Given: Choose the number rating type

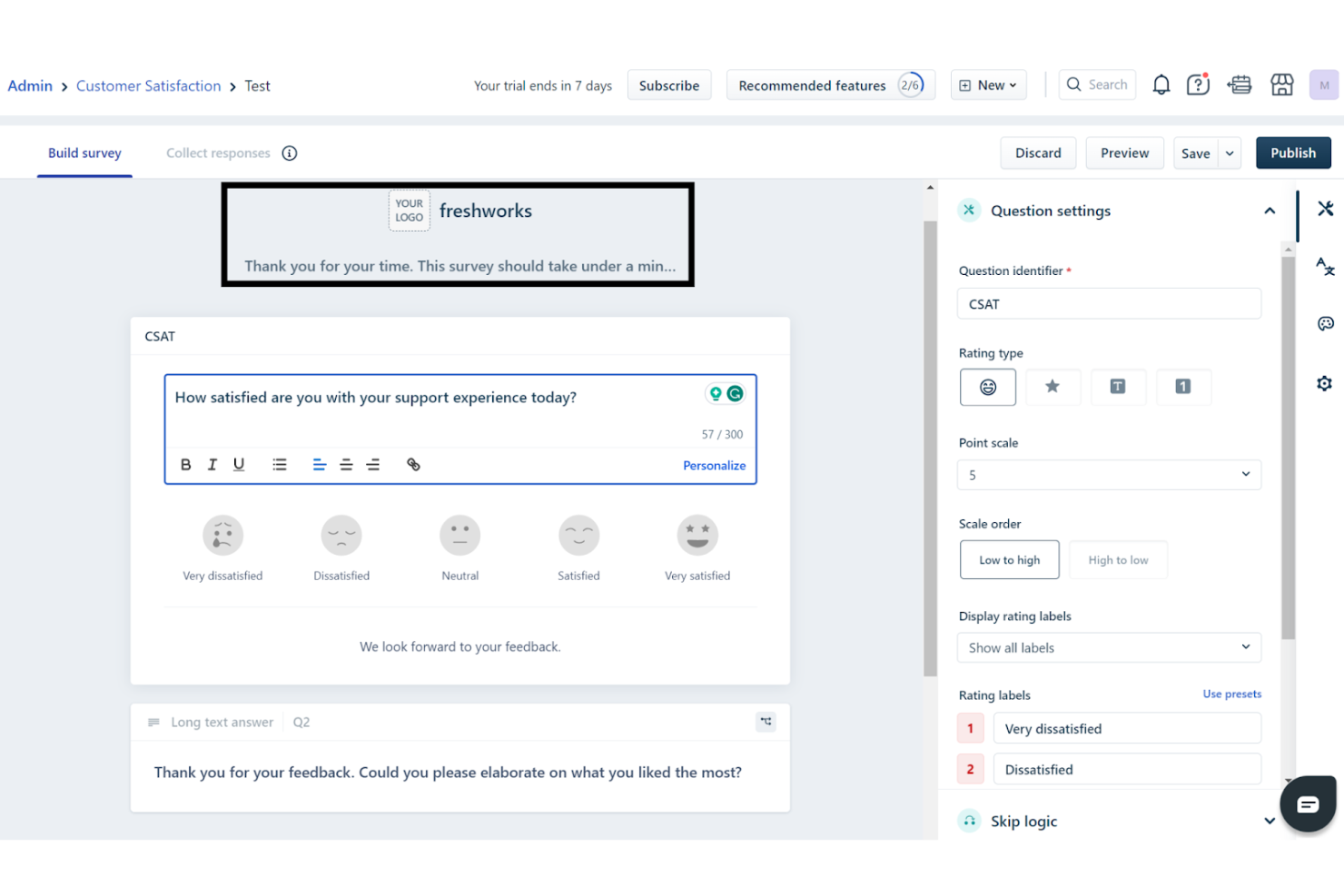Looking at the screenshot, I should tap(1183, 387).
